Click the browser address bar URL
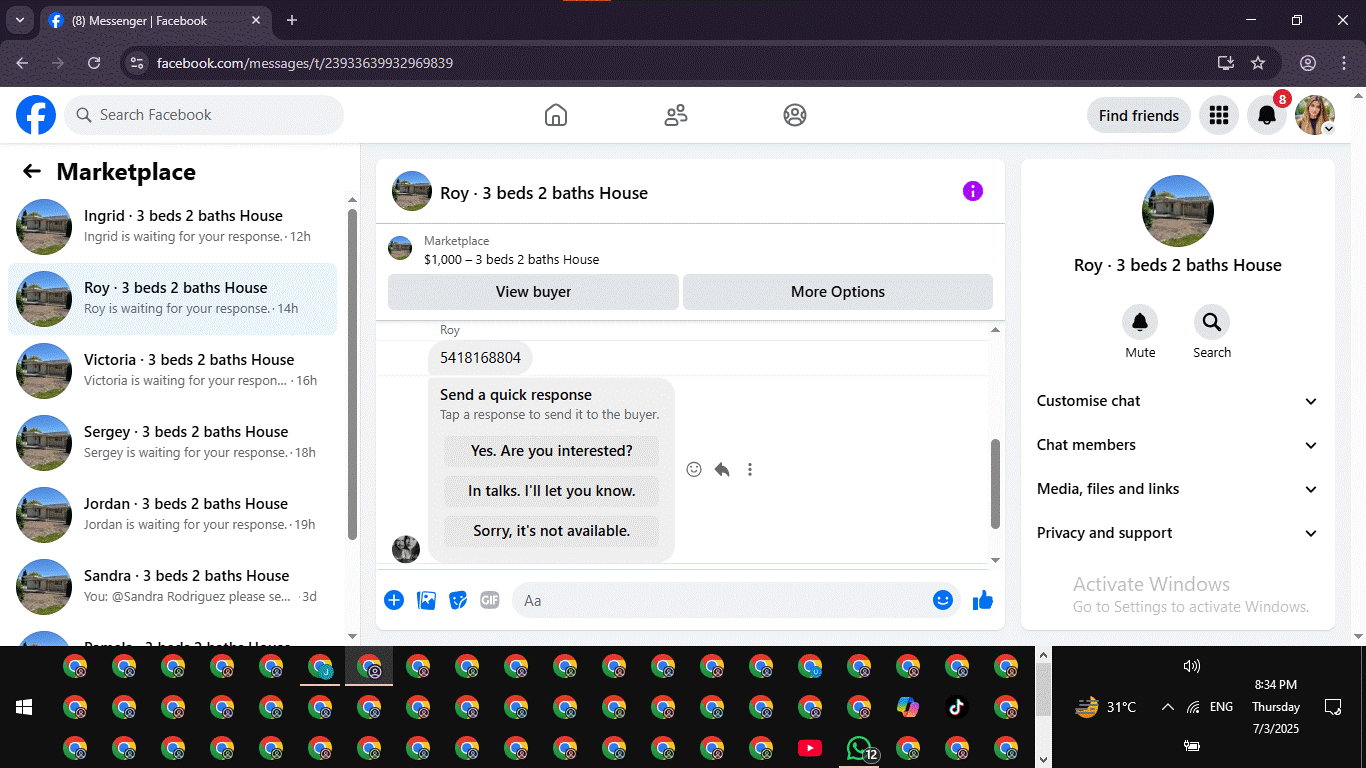The height and width of the screenshot is (768, 1366). 305,63
